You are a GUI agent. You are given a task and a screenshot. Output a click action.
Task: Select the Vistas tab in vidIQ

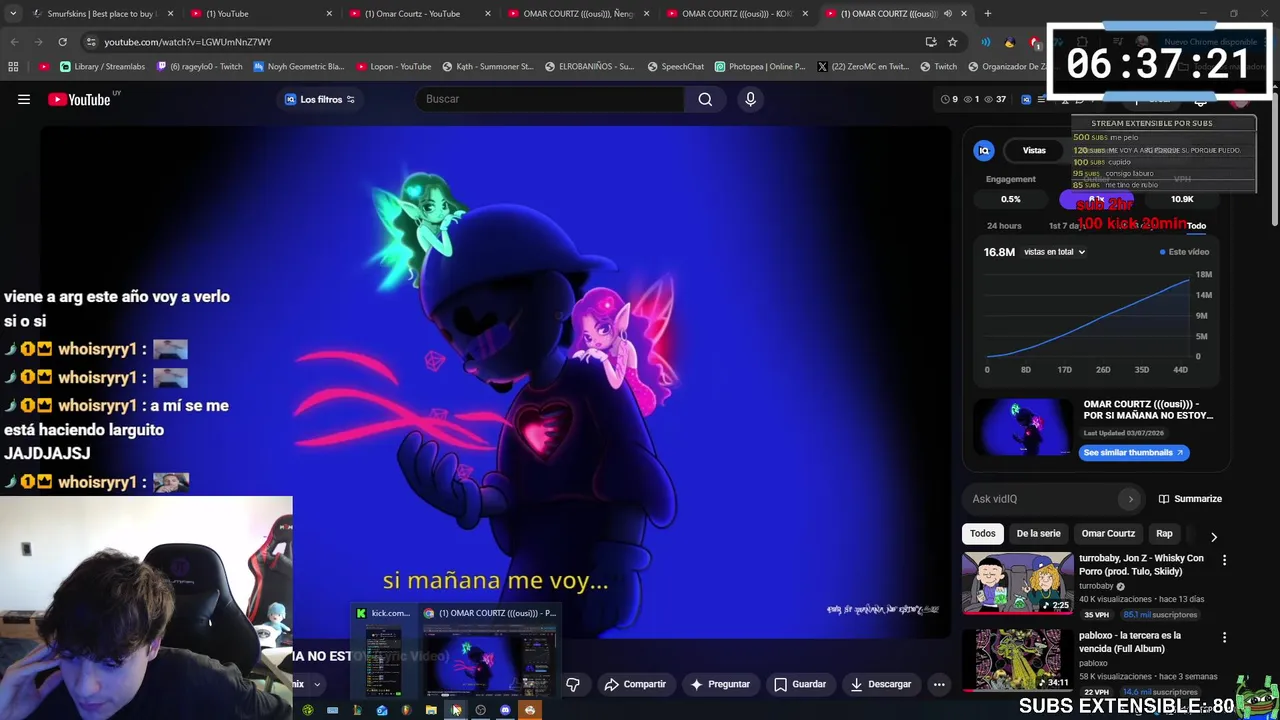tap(1034, 150)
